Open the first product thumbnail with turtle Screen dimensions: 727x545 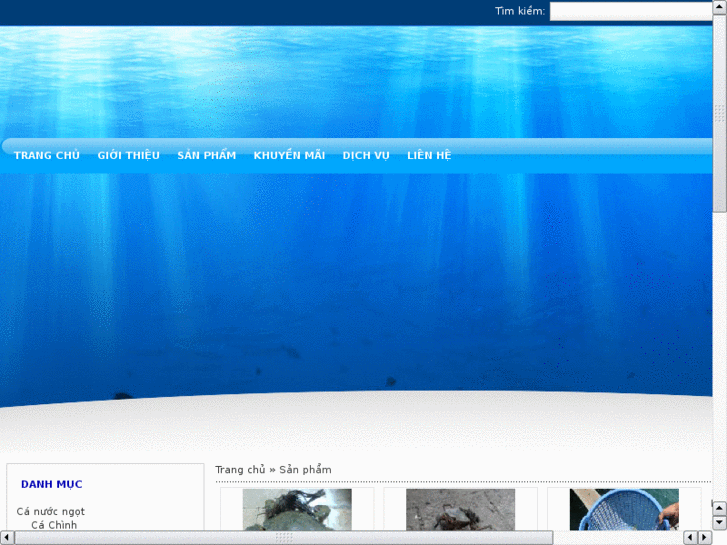click(297, 509)
